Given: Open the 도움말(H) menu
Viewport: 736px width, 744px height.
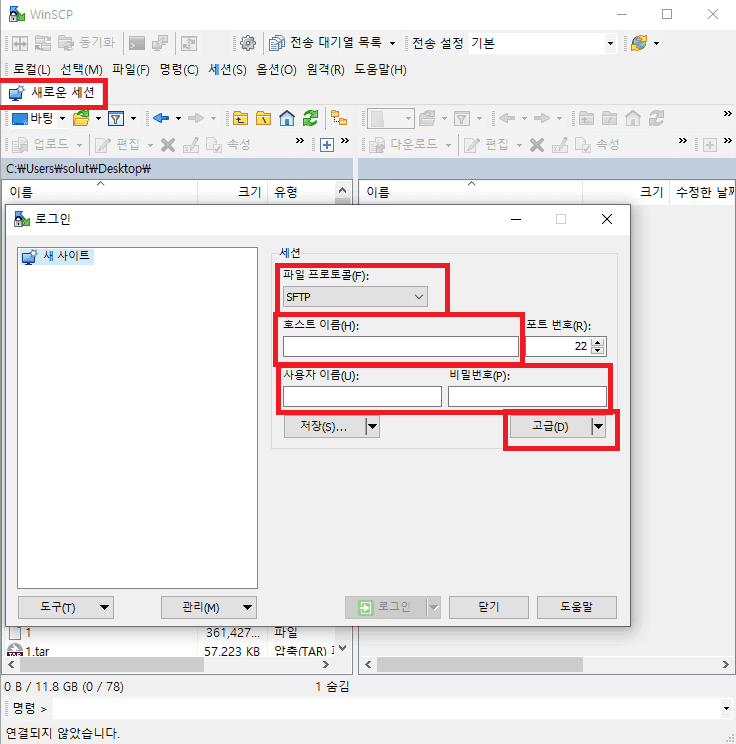Looking at the screenshot, I should click(381, 70).
